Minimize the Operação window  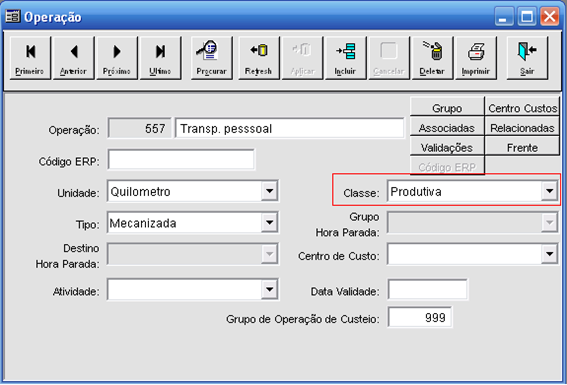click(503, 17)
